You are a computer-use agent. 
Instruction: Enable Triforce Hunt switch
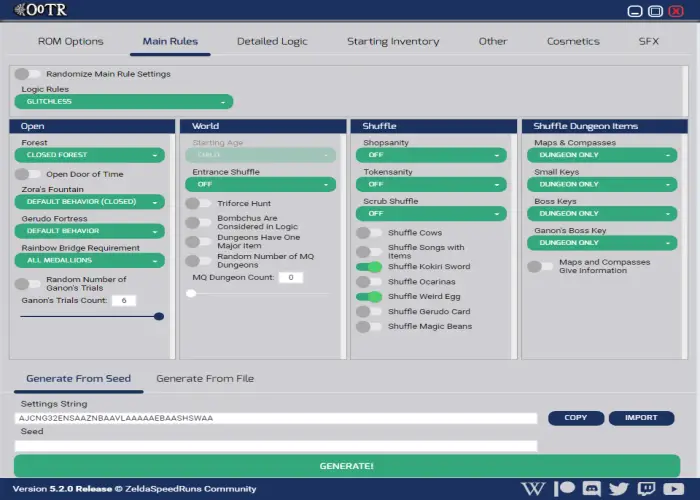[198, 203]
